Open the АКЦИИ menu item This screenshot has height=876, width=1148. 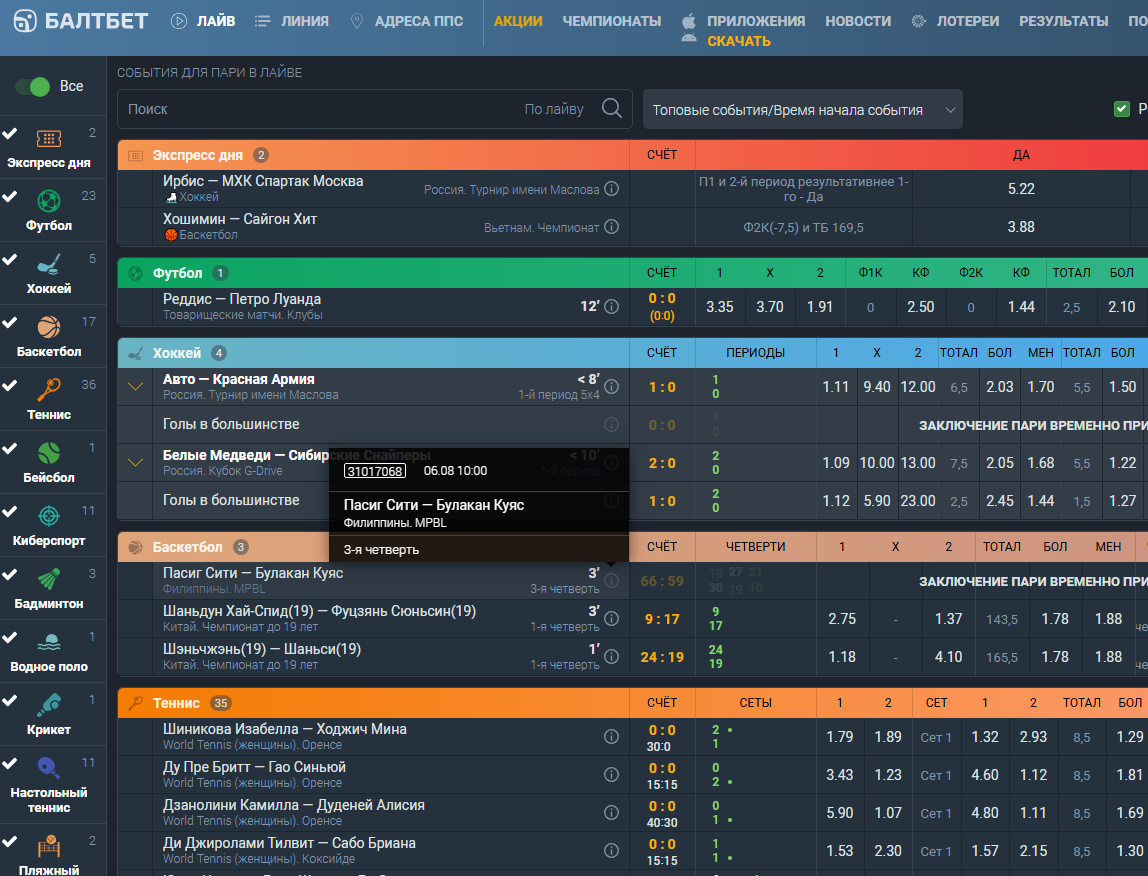(x=518, y=21)
